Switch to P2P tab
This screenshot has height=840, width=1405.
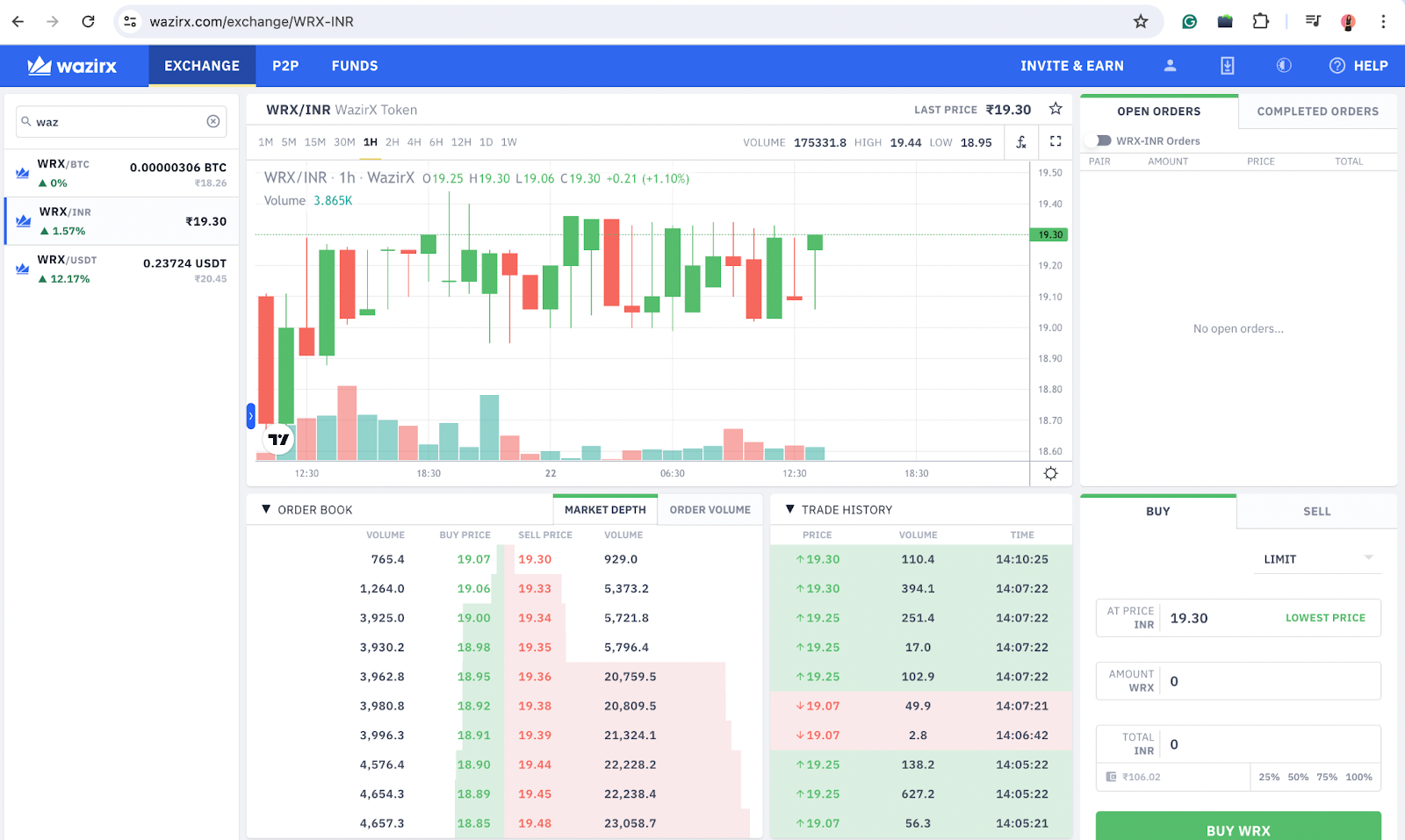click(x=285, y=66)
